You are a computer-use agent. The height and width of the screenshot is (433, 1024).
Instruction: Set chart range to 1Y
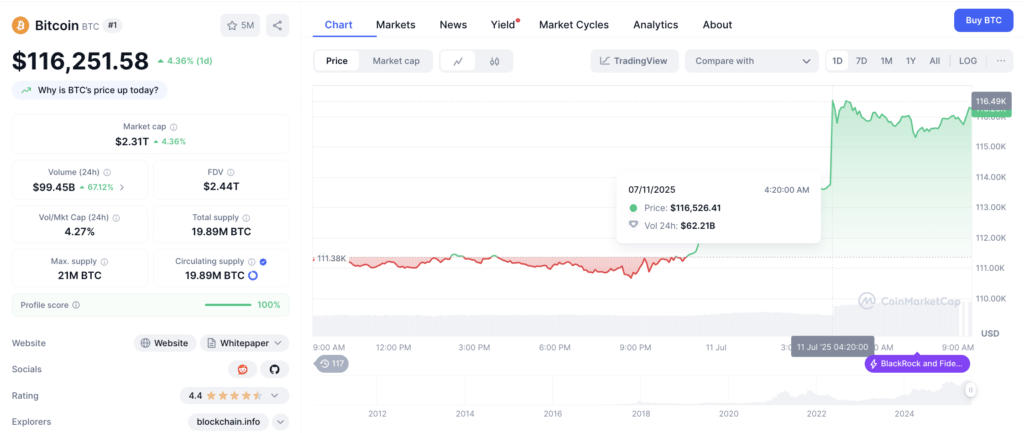coord(910,61)
